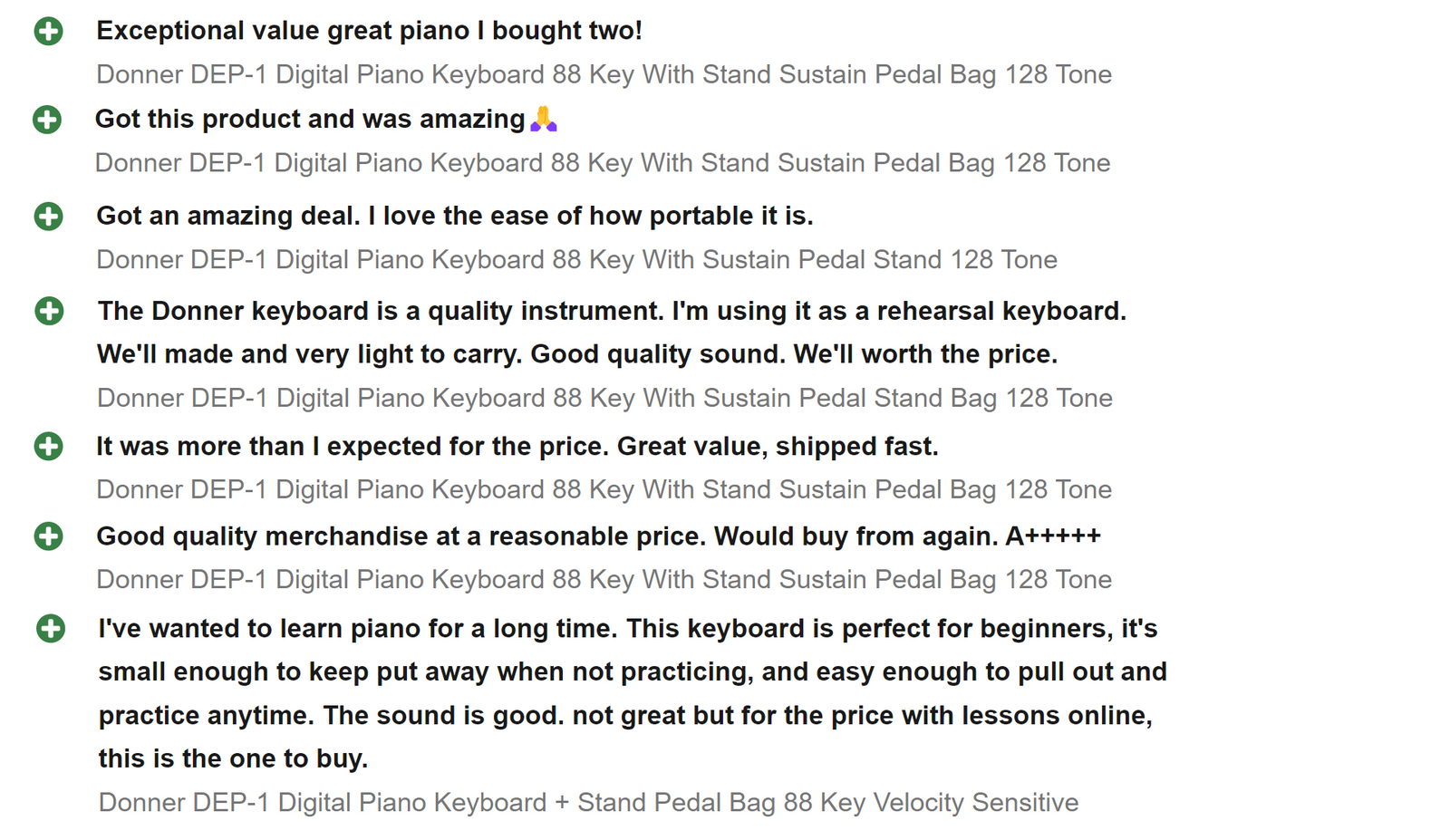Click the "Exceptional value great piano" review text

tap(369, 31)
